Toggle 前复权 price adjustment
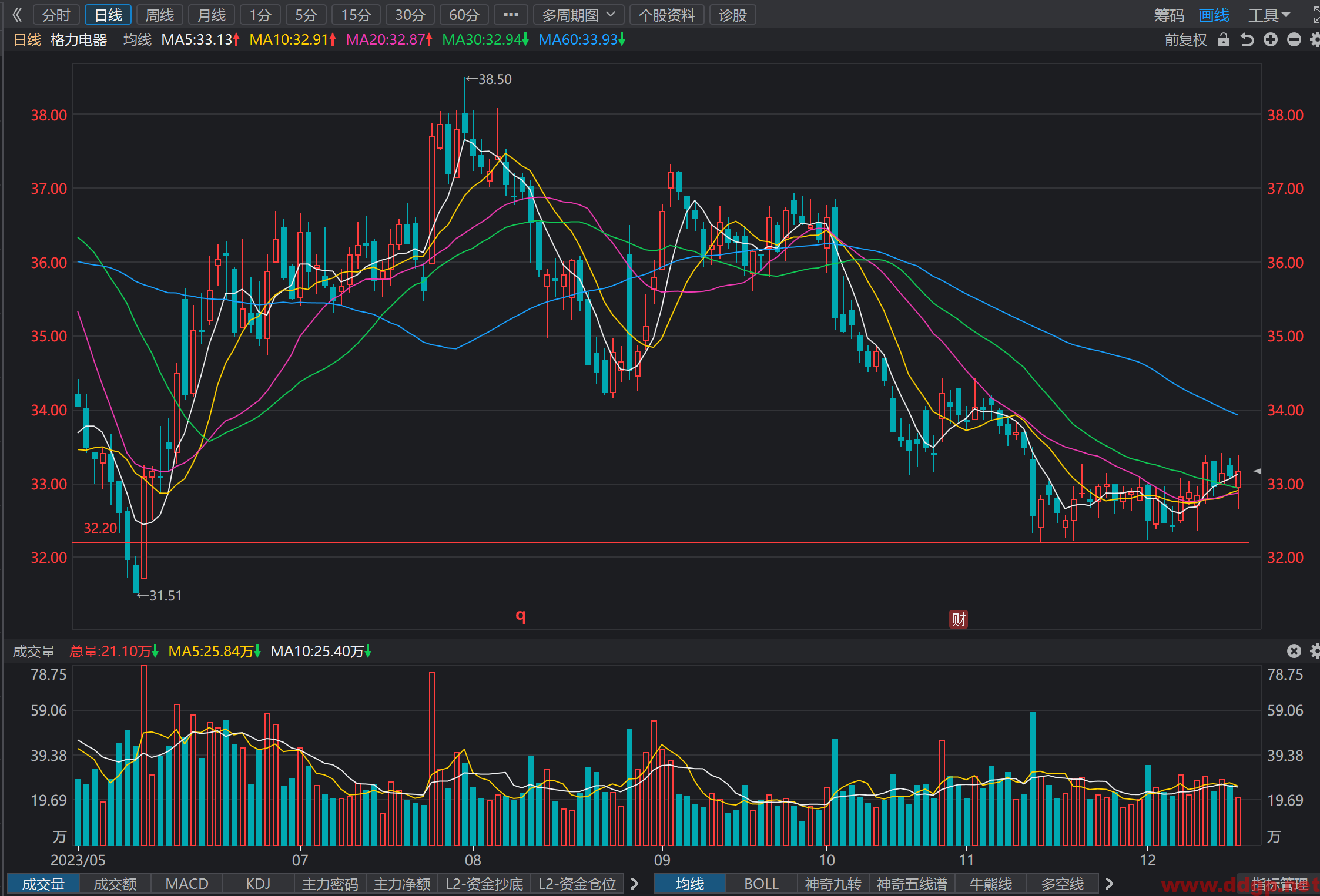The width and height of the screenshot is (1320, 896). click(1185, 40)
